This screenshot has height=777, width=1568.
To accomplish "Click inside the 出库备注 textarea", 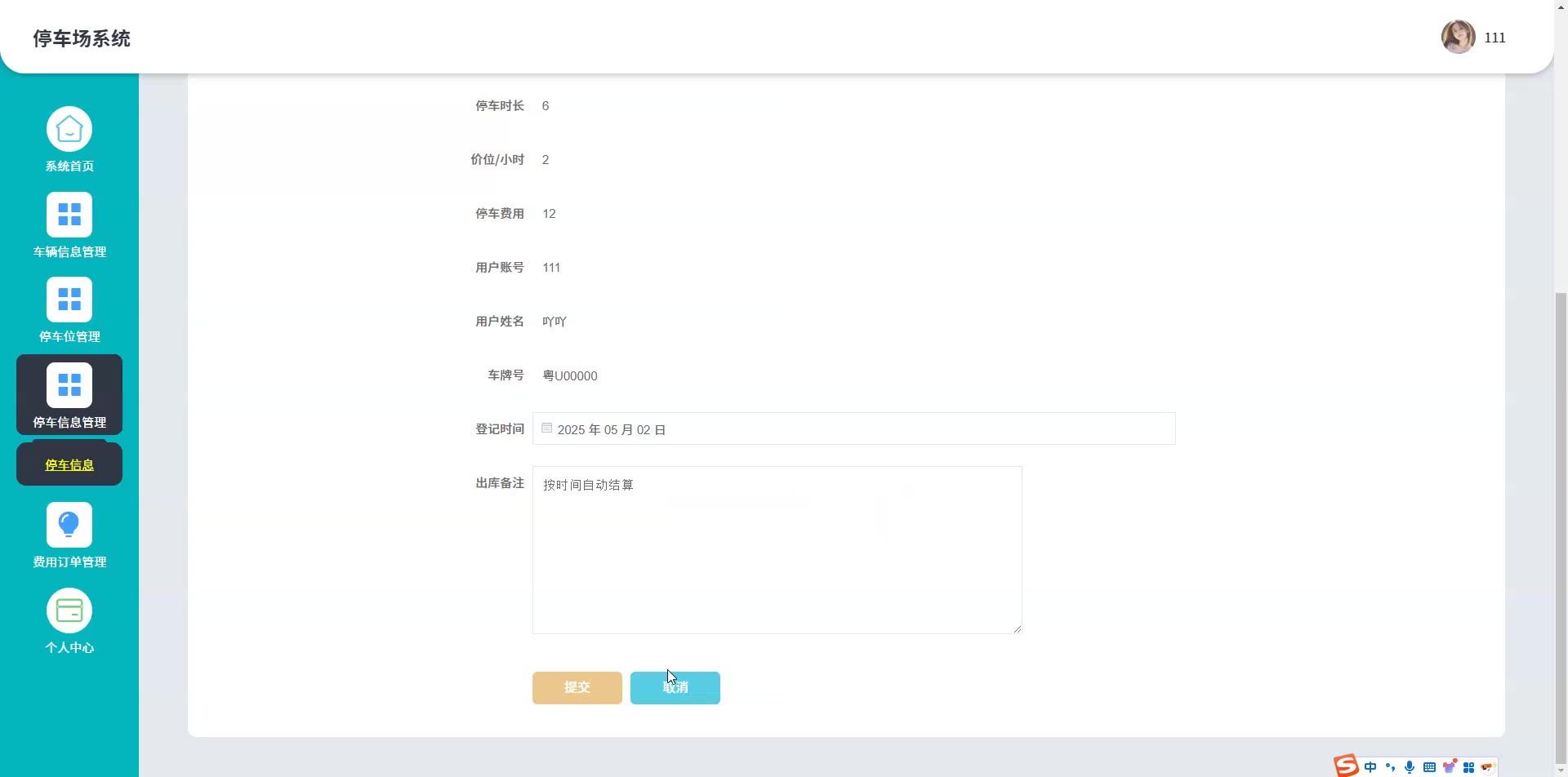I will [777, 550].
